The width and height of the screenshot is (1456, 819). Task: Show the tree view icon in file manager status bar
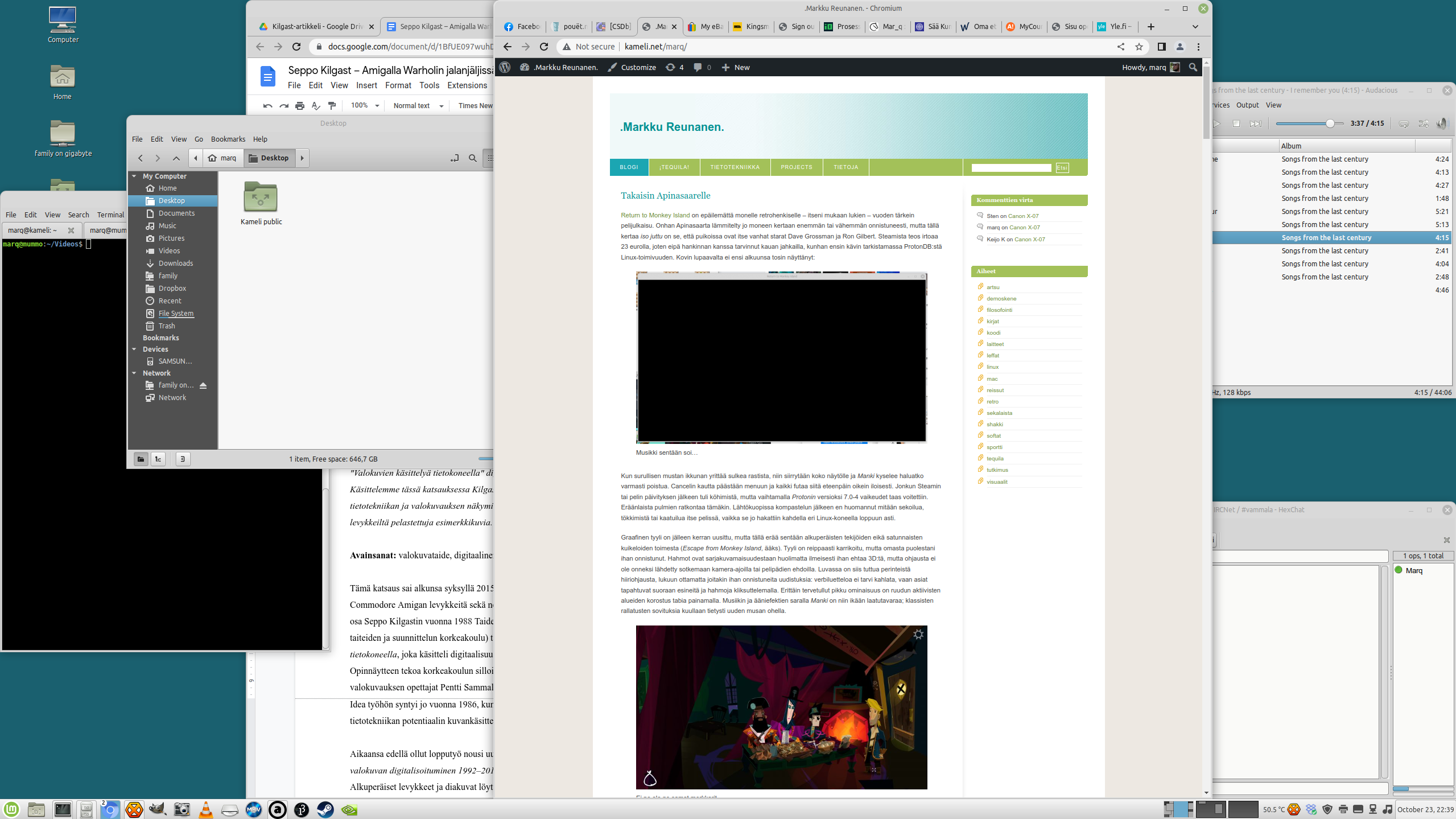click(158, 459)
